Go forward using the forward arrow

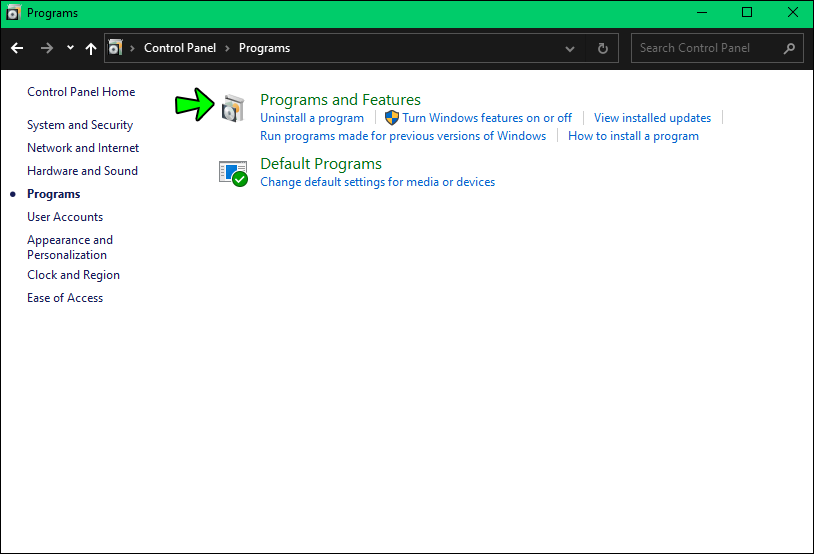47,48
